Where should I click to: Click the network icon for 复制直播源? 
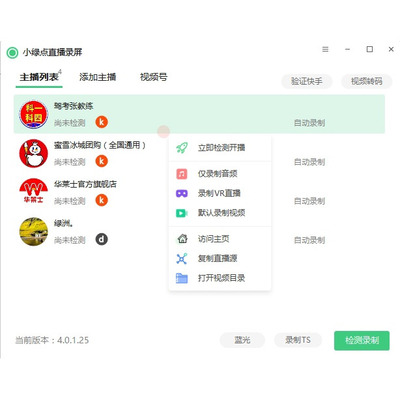point(182,258)
